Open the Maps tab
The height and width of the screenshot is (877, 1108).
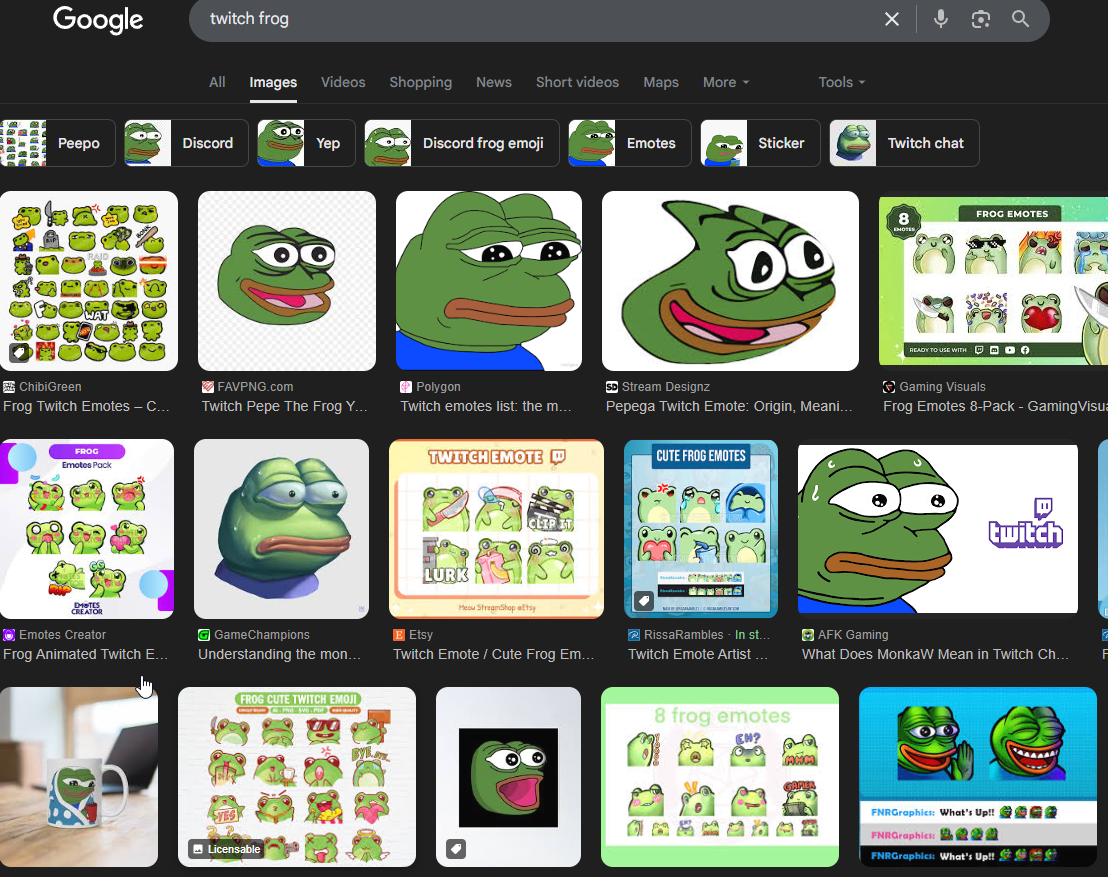click(661, 82)
